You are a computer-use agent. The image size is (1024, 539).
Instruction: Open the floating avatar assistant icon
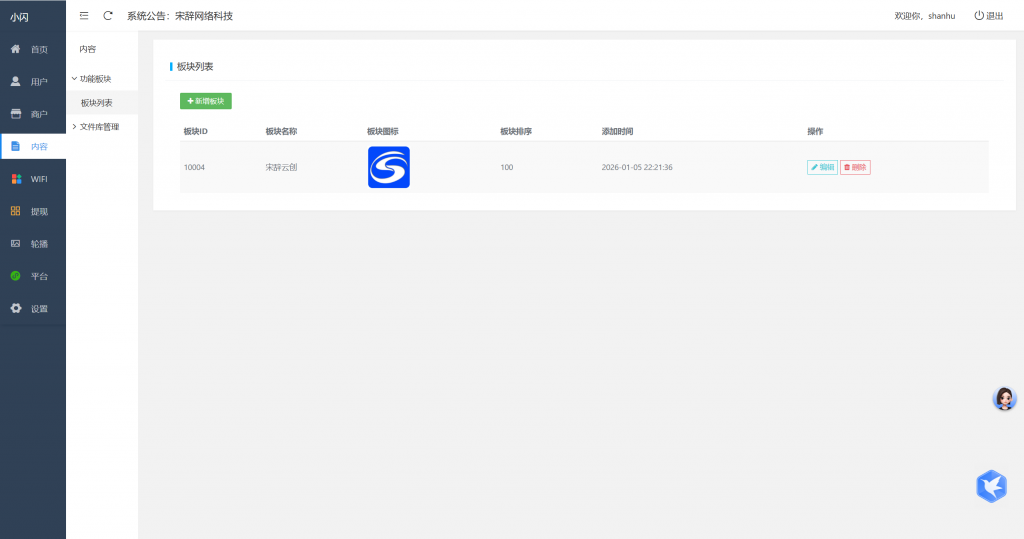pos(1004,399)
